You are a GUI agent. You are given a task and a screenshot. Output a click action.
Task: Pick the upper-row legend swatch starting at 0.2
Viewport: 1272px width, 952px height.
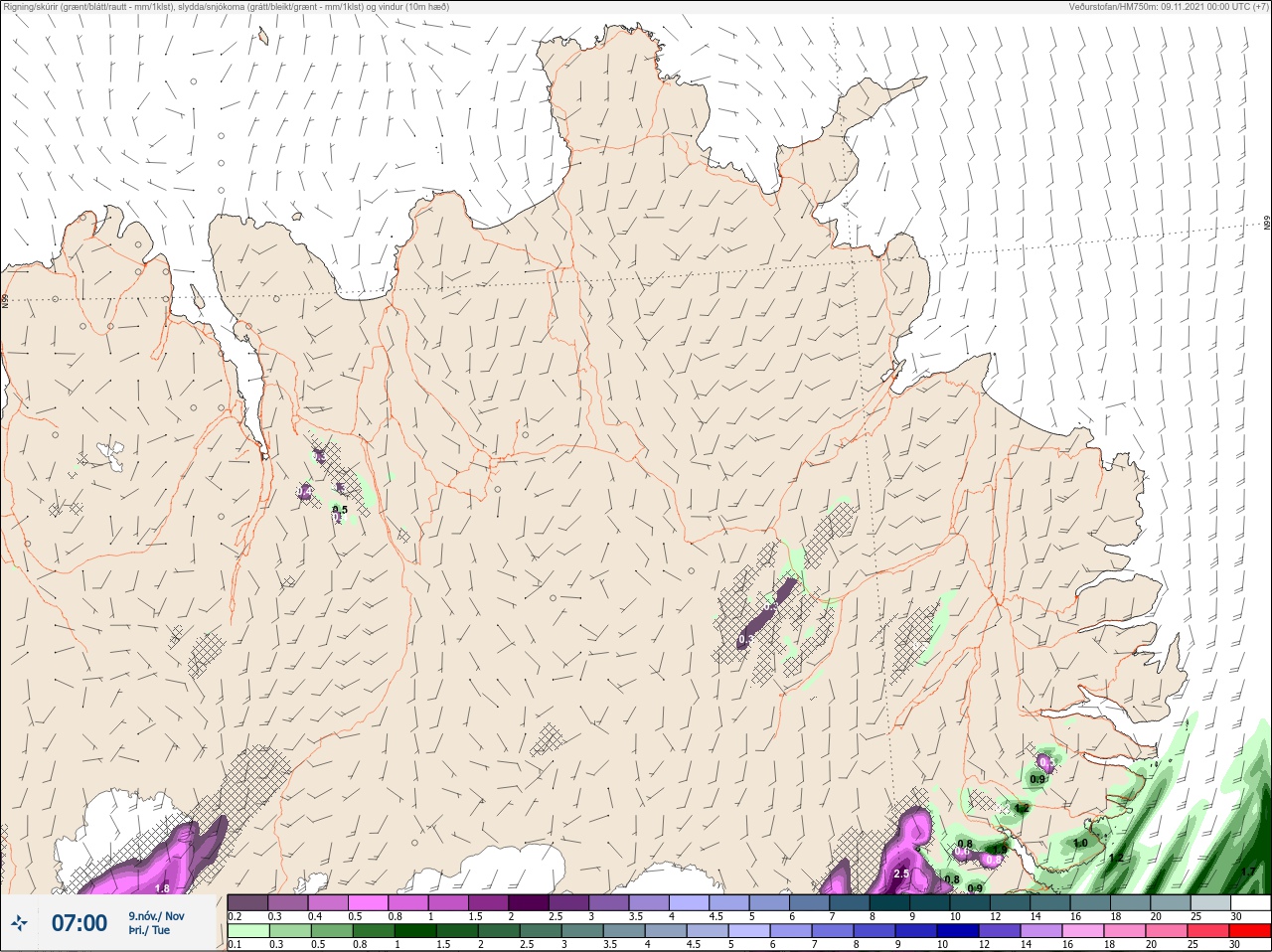(x=247, y=903)
